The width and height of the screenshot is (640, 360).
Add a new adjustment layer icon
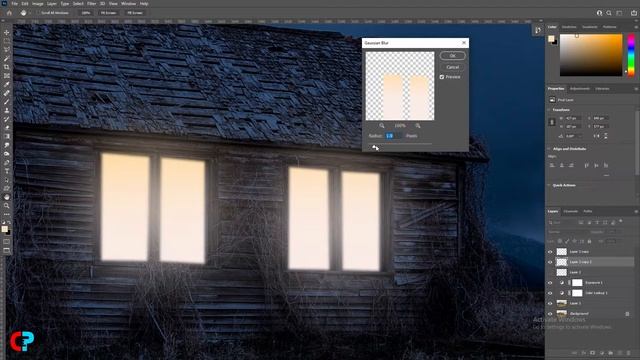pyautogui.click(x=602, y=353)
